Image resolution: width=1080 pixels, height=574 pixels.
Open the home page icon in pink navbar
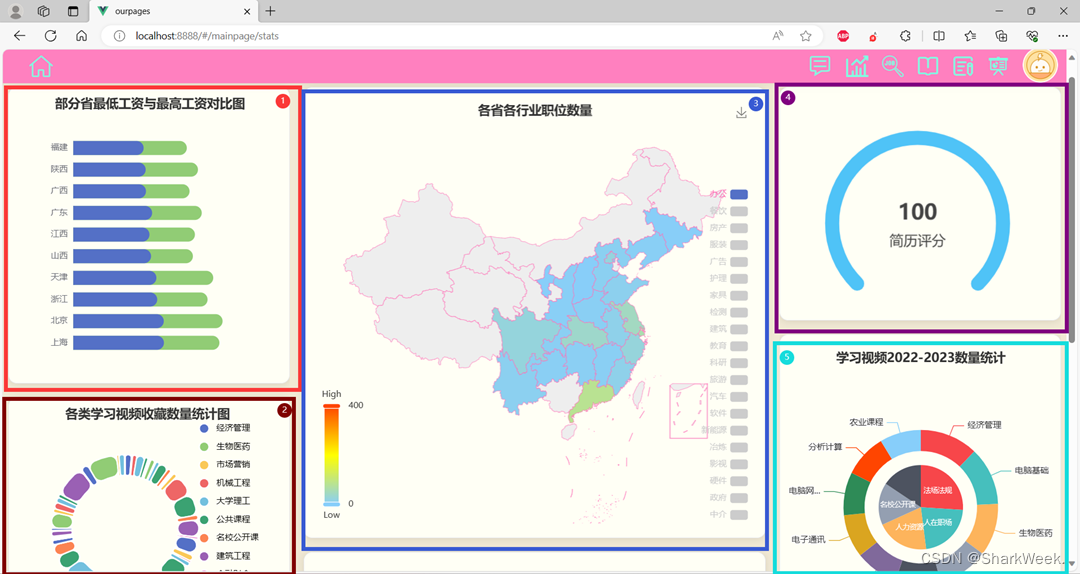point(41,67)
